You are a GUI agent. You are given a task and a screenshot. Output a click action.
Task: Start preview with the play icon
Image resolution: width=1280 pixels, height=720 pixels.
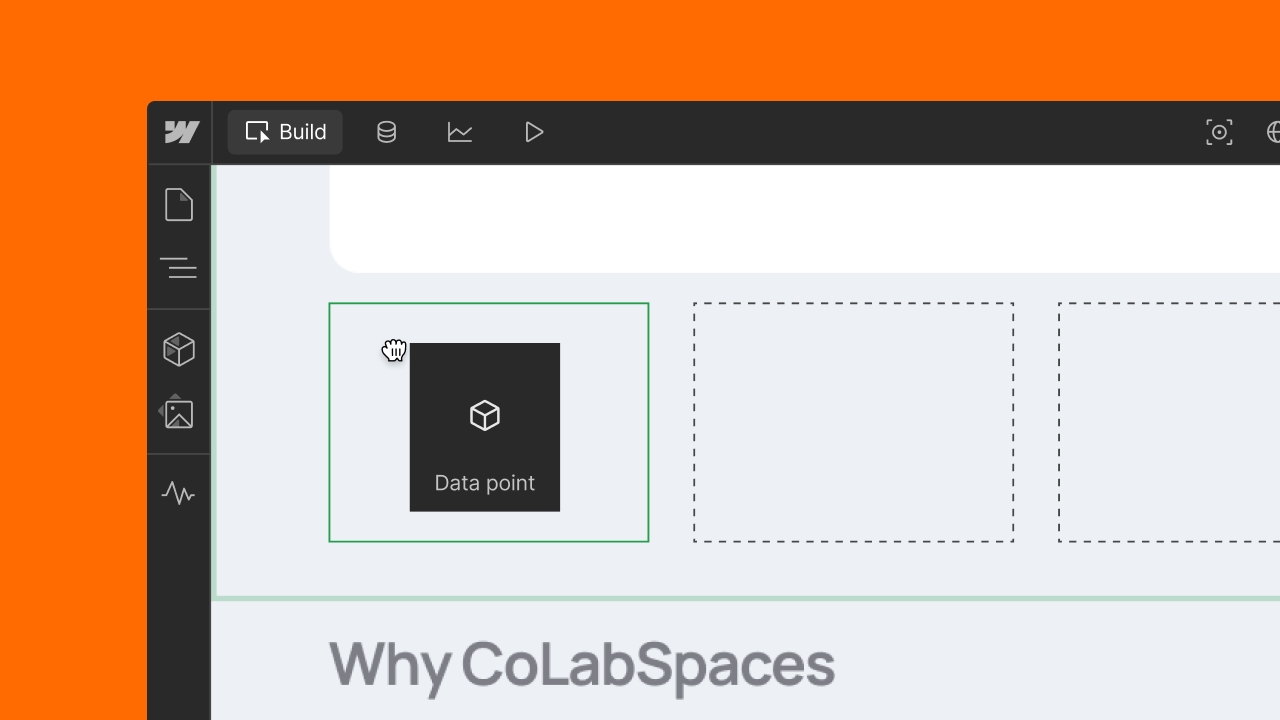[x=534, y=131]
